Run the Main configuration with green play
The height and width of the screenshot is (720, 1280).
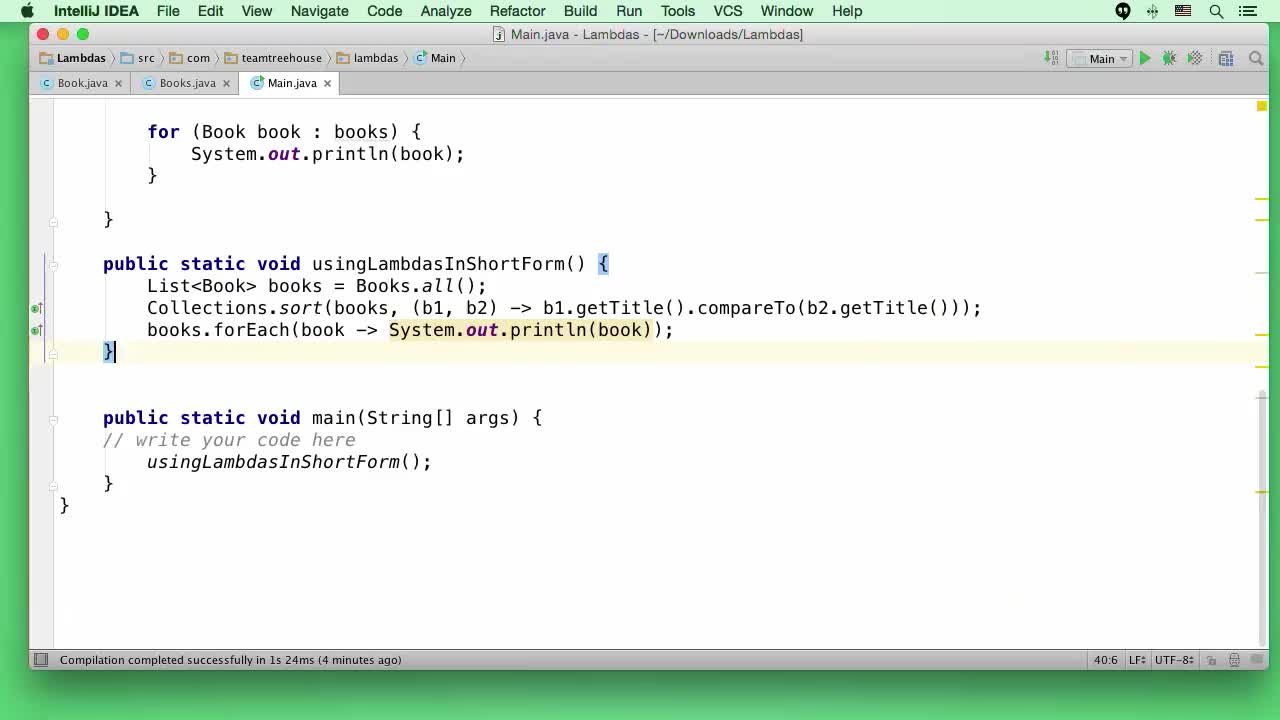point(1145,58)
